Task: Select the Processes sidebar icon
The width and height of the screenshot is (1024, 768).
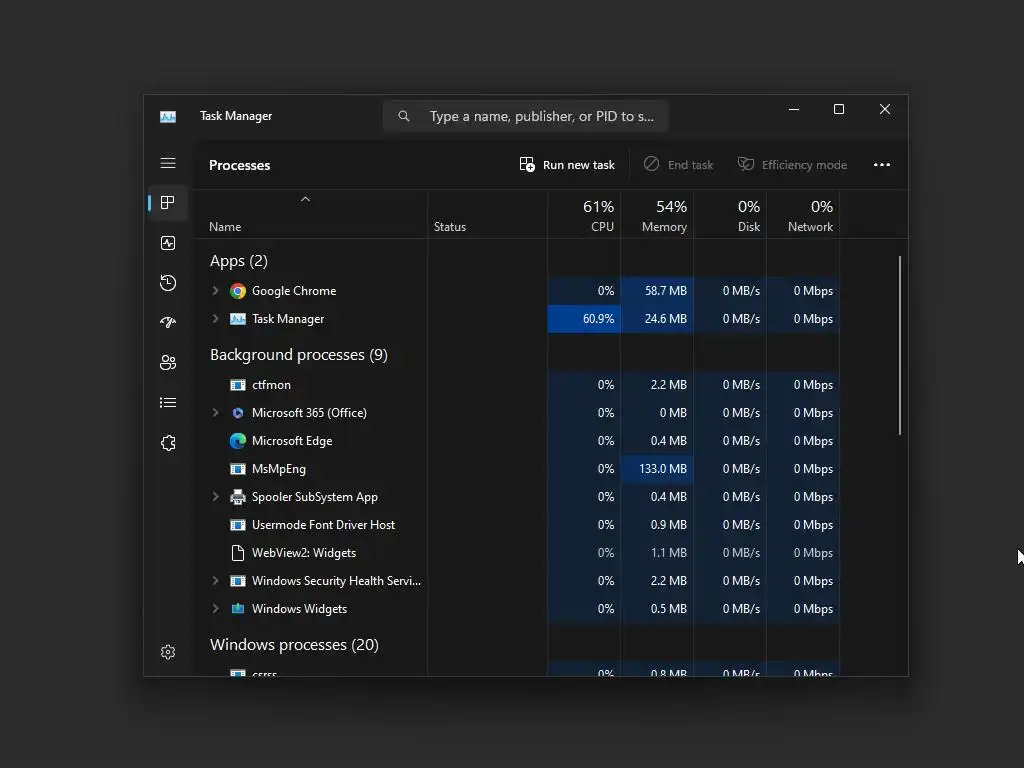Action: click(168, 203)
